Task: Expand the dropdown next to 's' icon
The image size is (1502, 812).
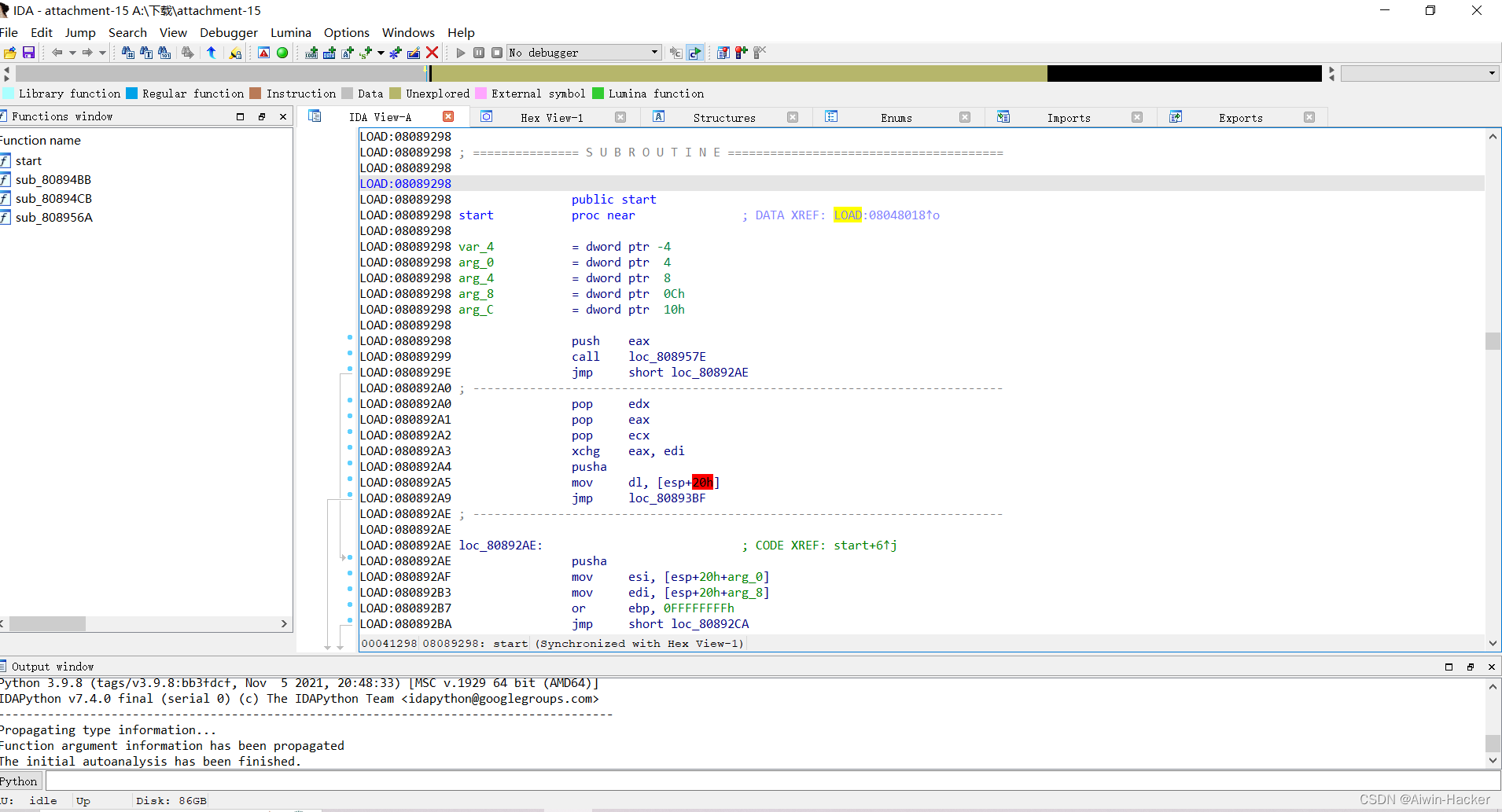Action: (381, 53)
